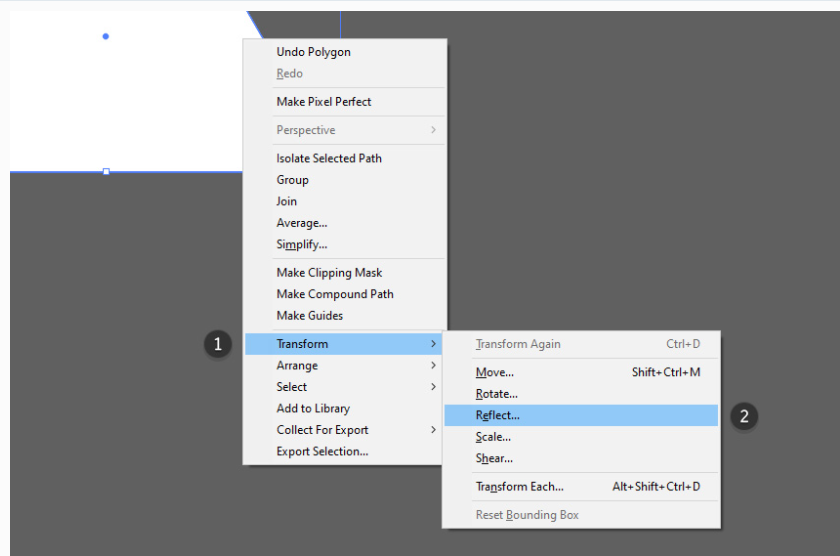The height and width of the screenshot is (556, 840).
Task: Open the Average... dialog
Action: (302, 223)
